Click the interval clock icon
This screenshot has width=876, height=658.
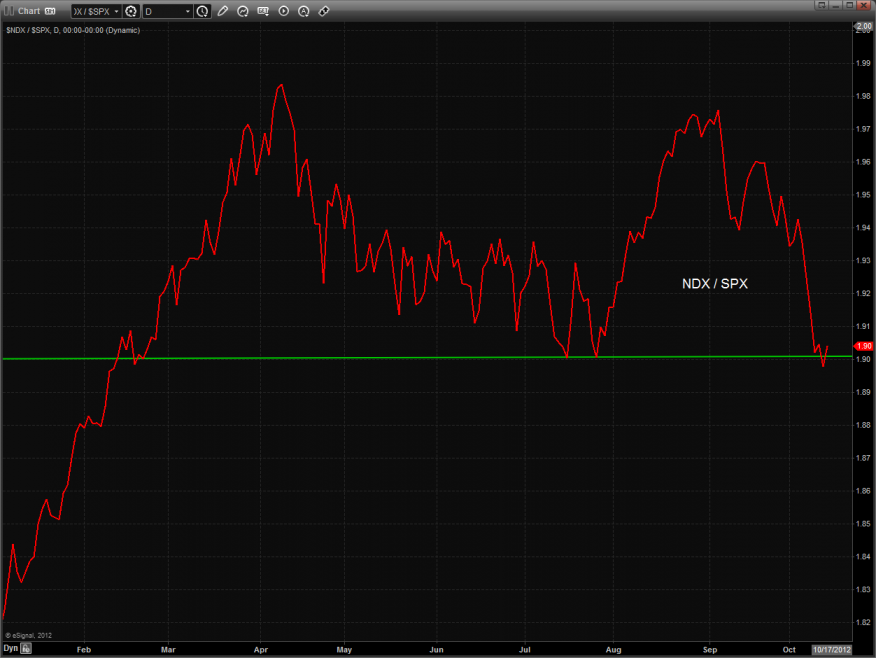[203, 11]
